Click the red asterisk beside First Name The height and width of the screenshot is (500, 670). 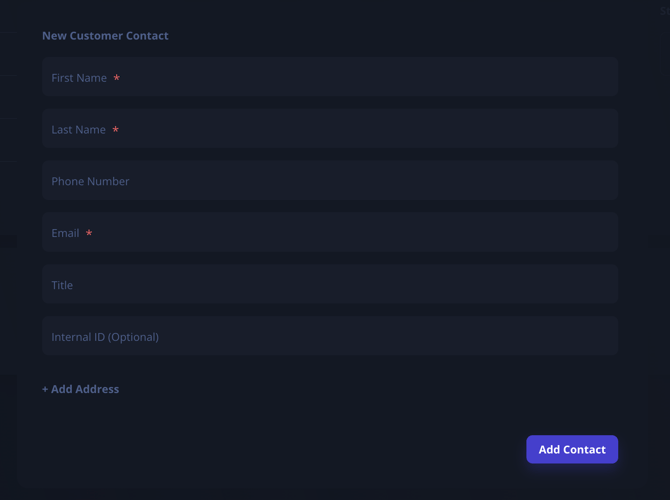coord(117,78)
